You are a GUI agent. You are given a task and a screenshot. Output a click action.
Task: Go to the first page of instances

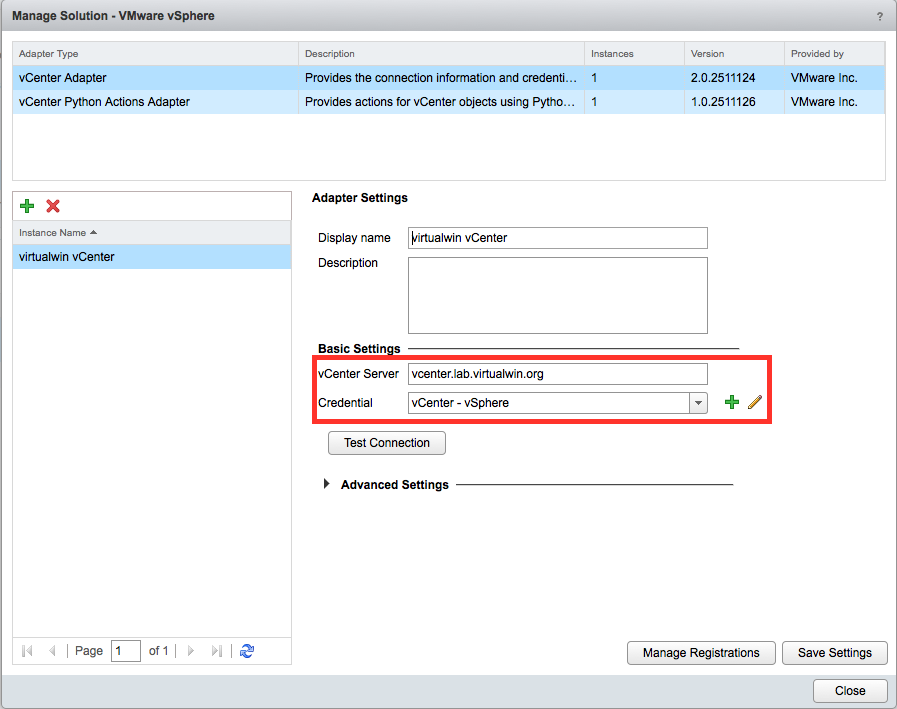(x=27, y=651)
